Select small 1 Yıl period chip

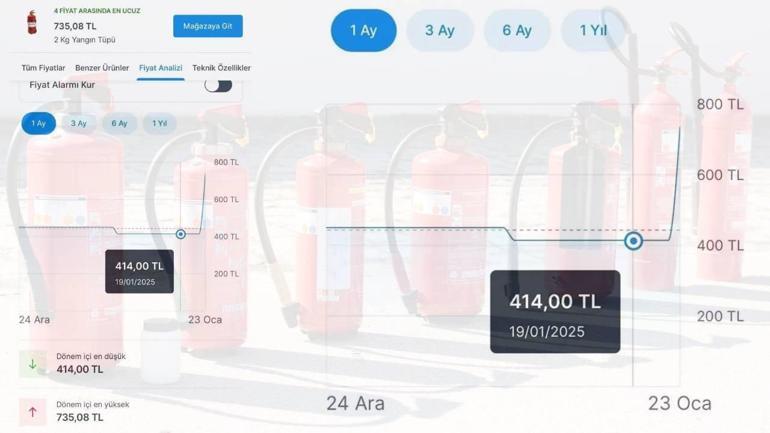160,123
